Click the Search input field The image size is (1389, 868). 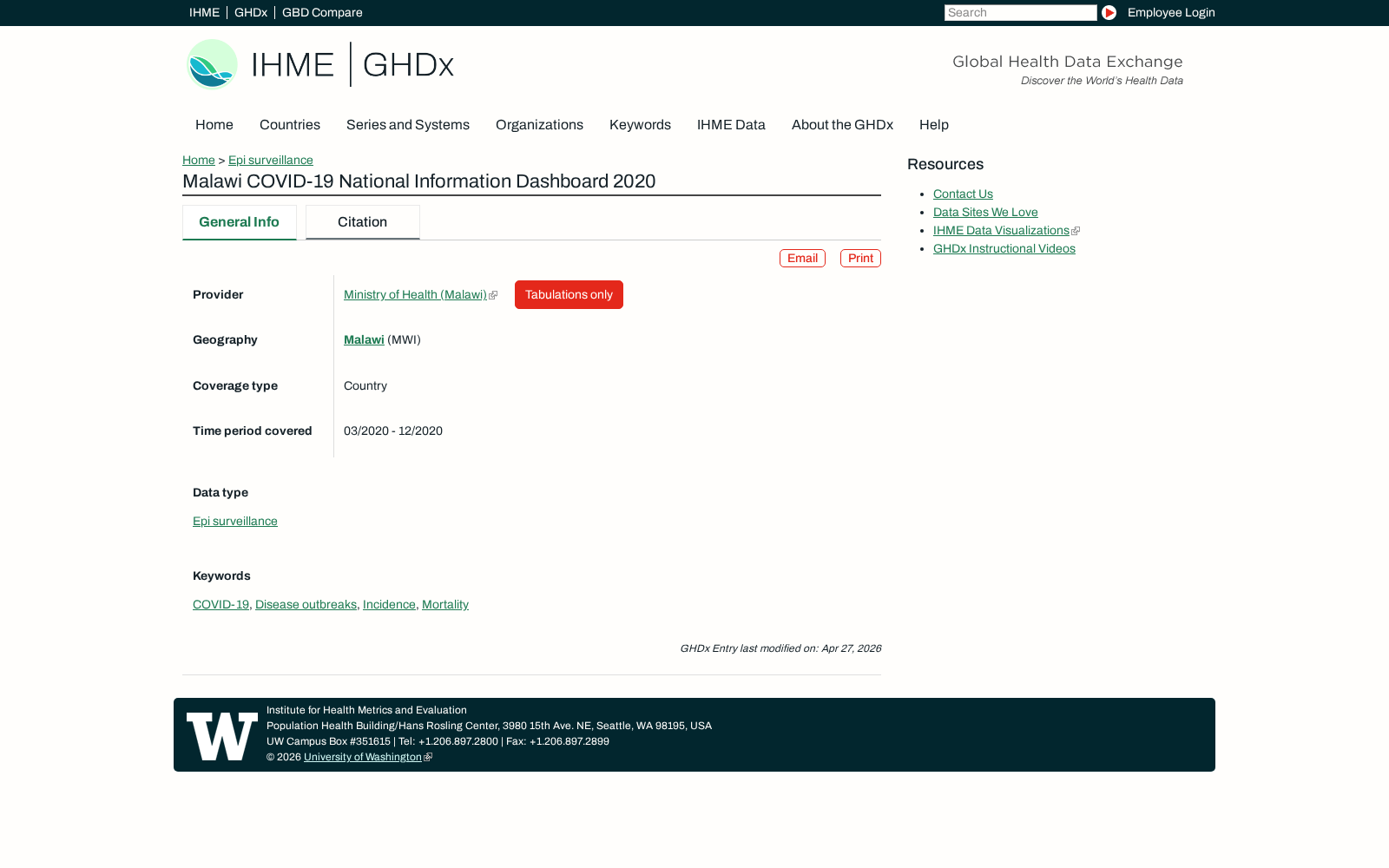click(1020, 12)
